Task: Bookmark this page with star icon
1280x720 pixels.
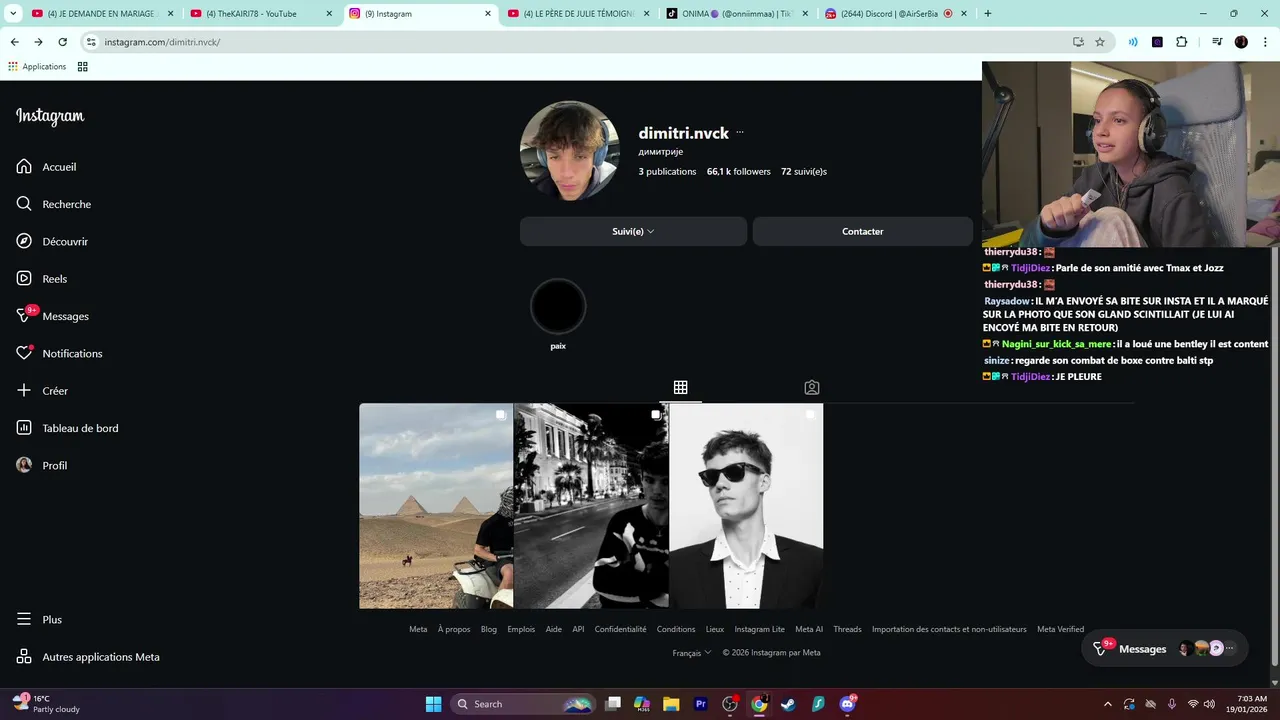Action: [x=1100, y=42]
